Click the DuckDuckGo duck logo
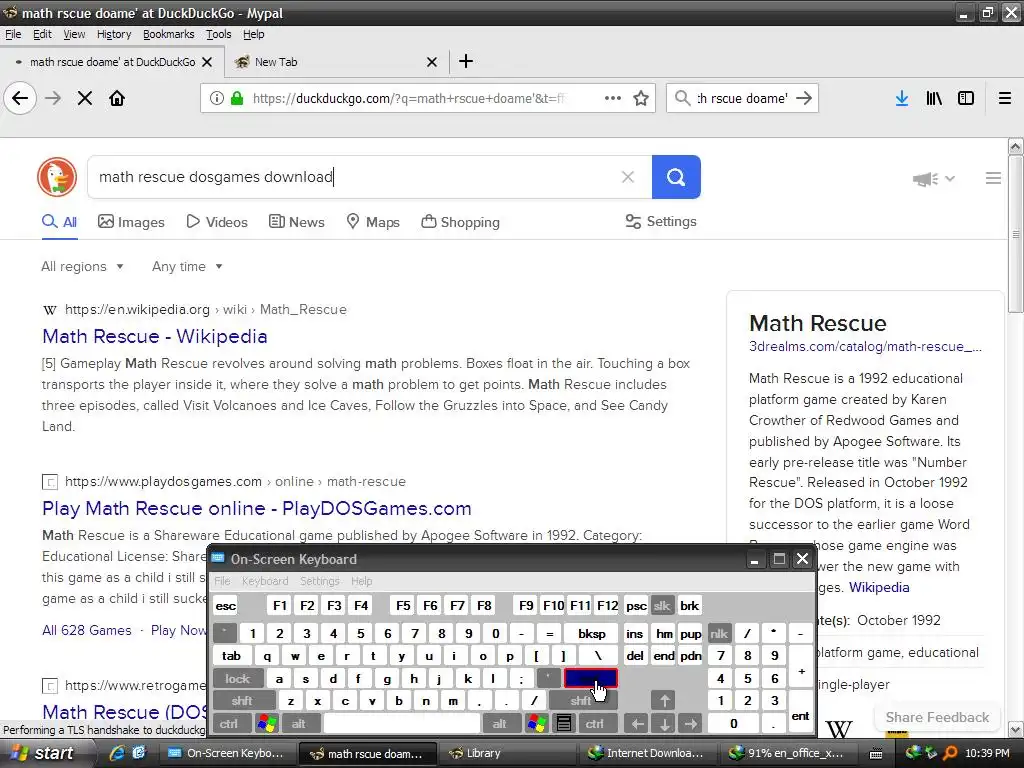1024x768 pixels. (57, 177)
